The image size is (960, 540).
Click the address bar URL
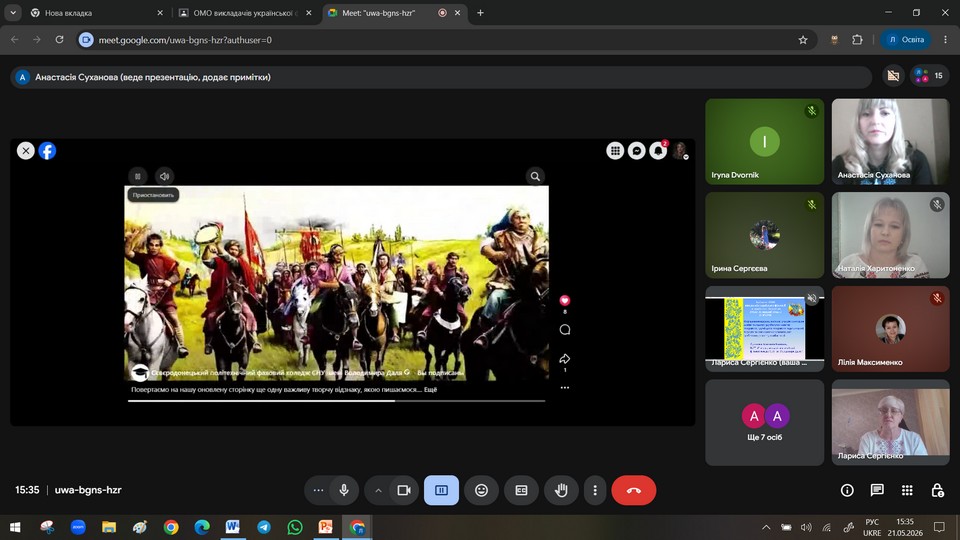pyautogui.click(x=185, y=40)
